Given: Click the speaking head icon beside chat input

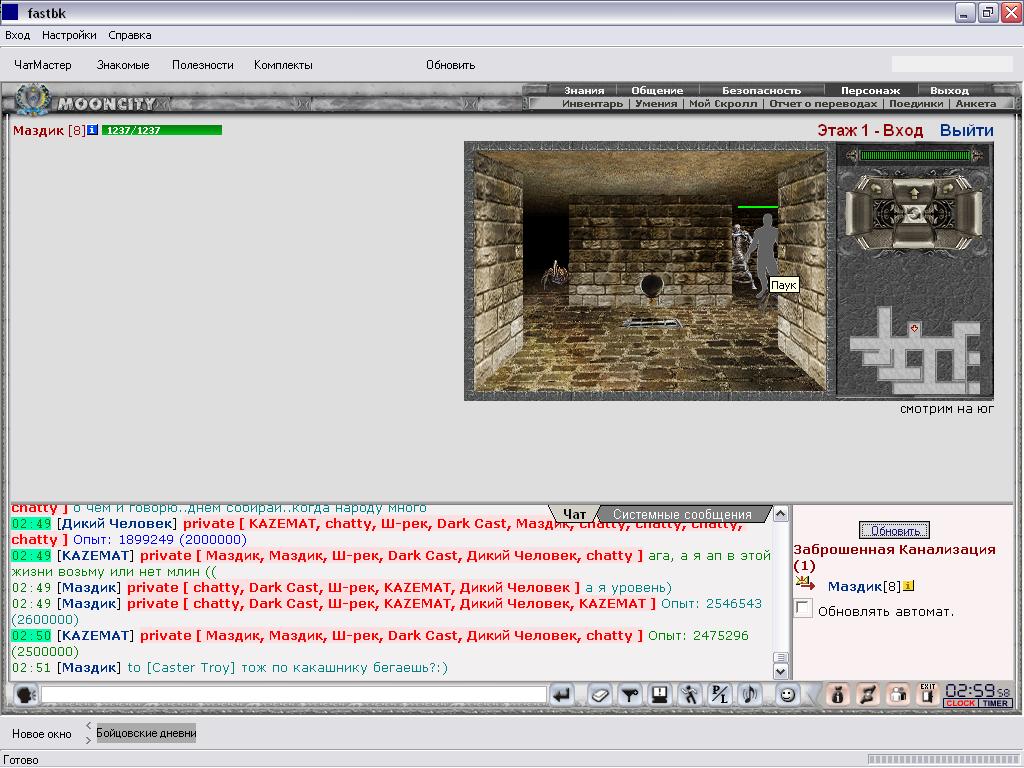Looking at the screenshot, I should point(25,695).
